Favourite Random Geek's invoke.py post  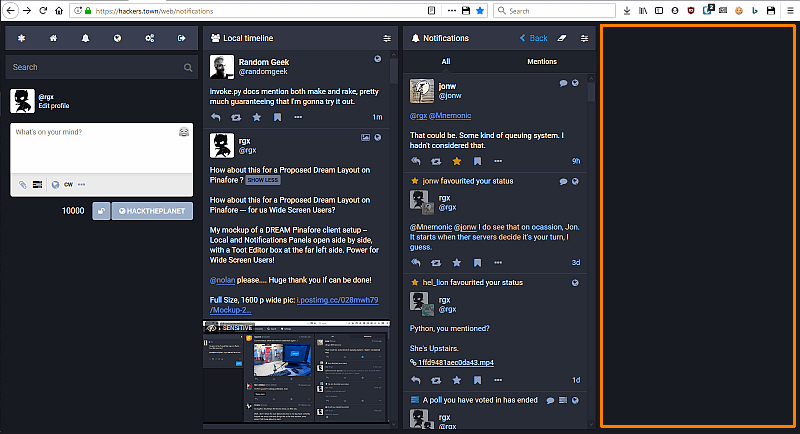[256, 117]
